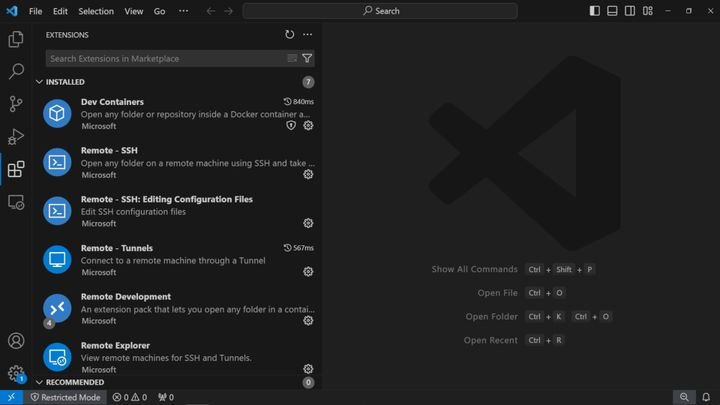Open notifications bell in status bar
Screen dimensions: 720x405
click(706, 397)
